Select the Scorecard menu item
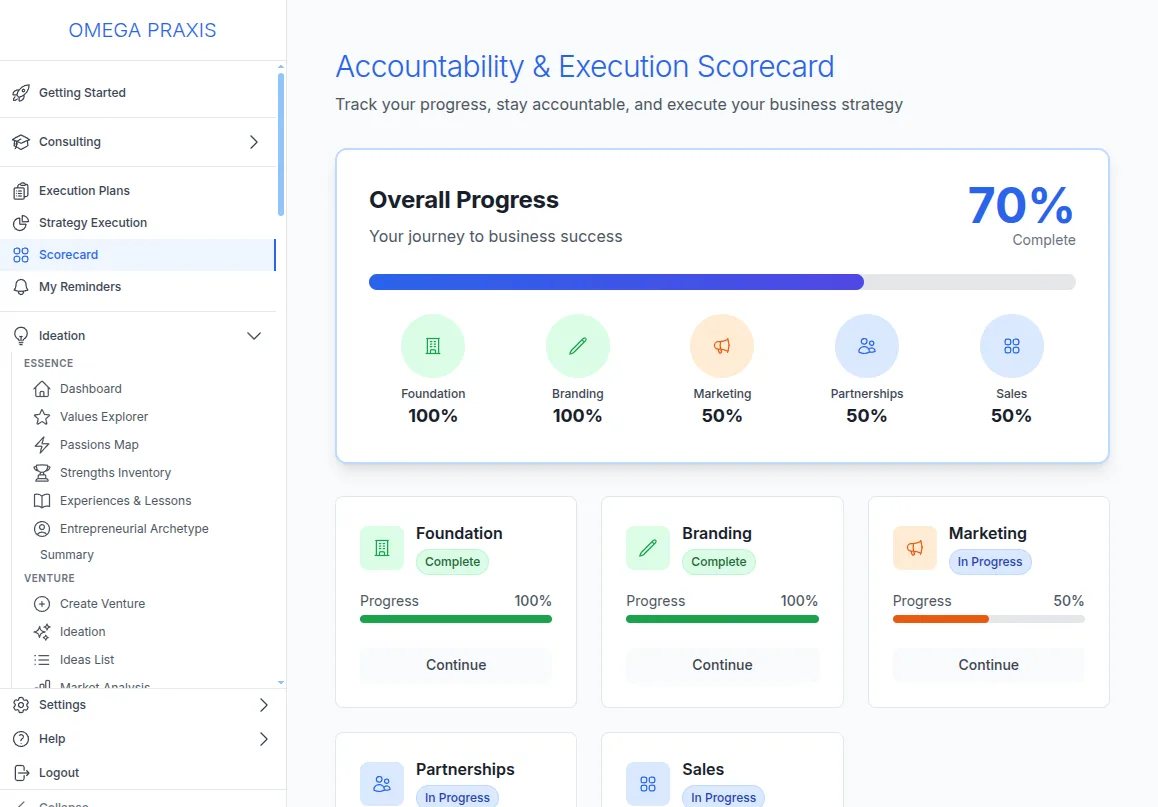The image size is (1158, 807). [137, 255]
